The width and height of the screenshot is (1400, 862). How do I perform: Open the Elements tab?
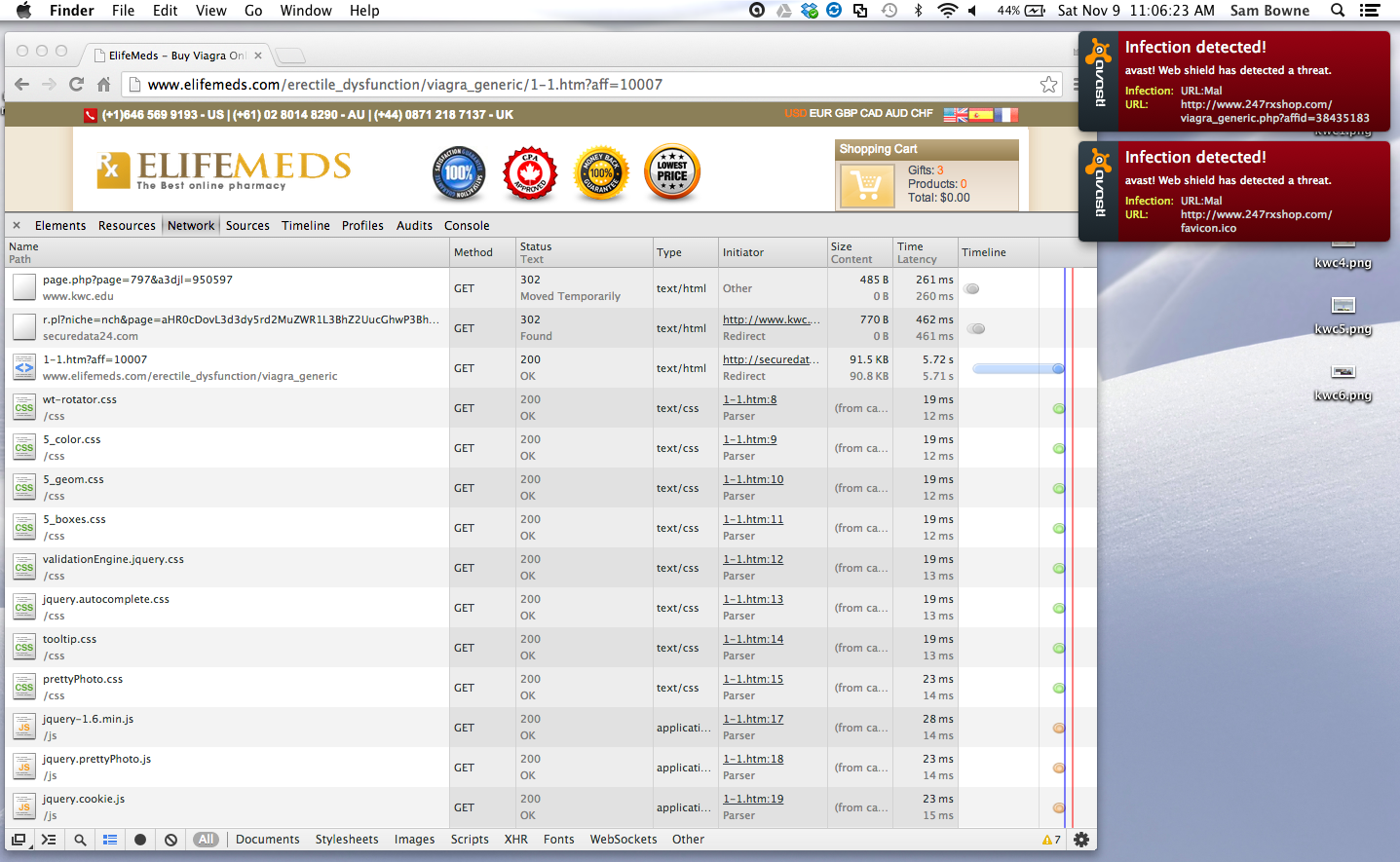click(x=60, y=225)
